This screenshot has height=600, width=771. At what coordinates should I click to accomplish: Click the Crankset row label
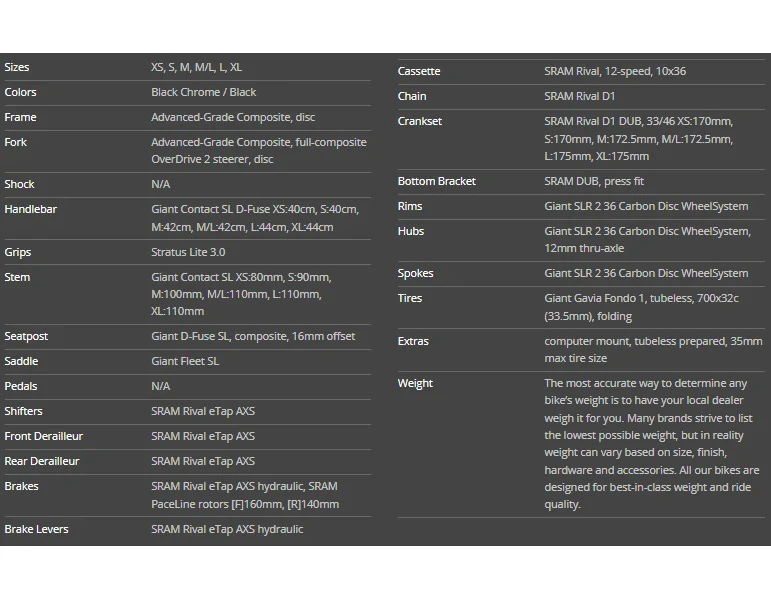(x=419, y=121)
